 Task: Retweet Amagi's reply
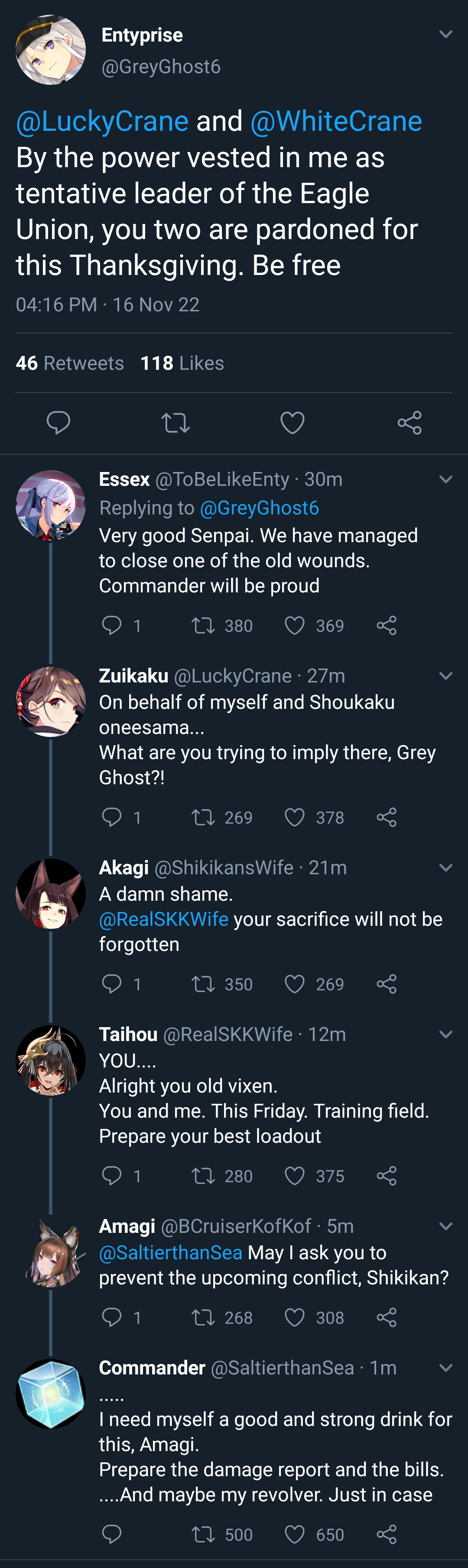(x=203, y=1318)
